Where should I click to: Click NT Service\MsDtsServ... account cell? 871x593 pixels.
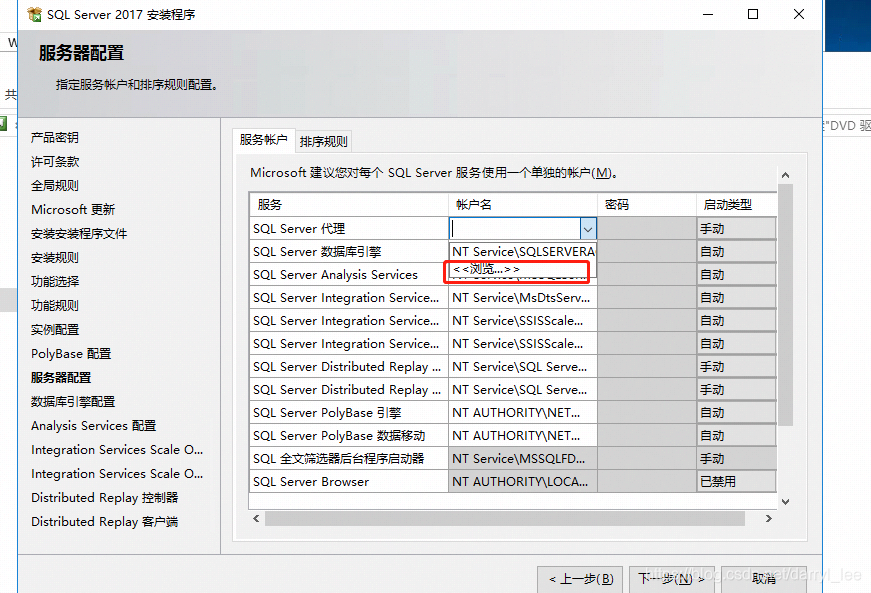tap(523, 298)
